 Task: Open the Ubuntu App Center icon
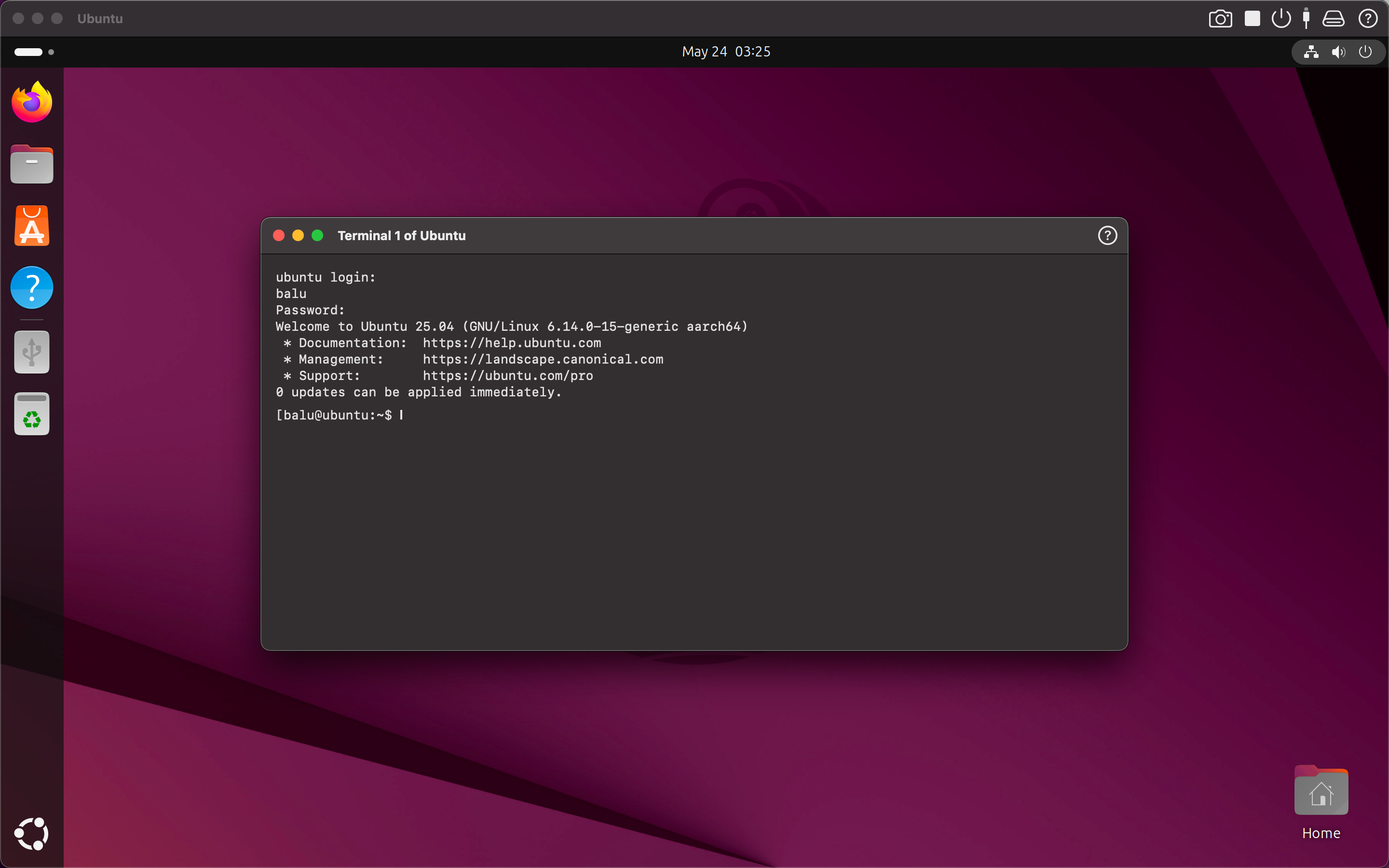[32, 226]
